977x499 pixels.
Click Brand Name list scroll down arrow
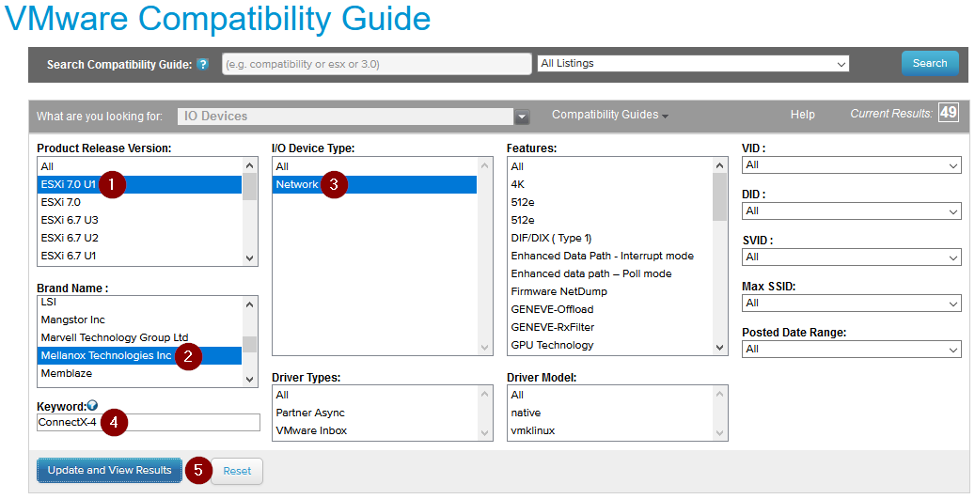click(250, 379)
